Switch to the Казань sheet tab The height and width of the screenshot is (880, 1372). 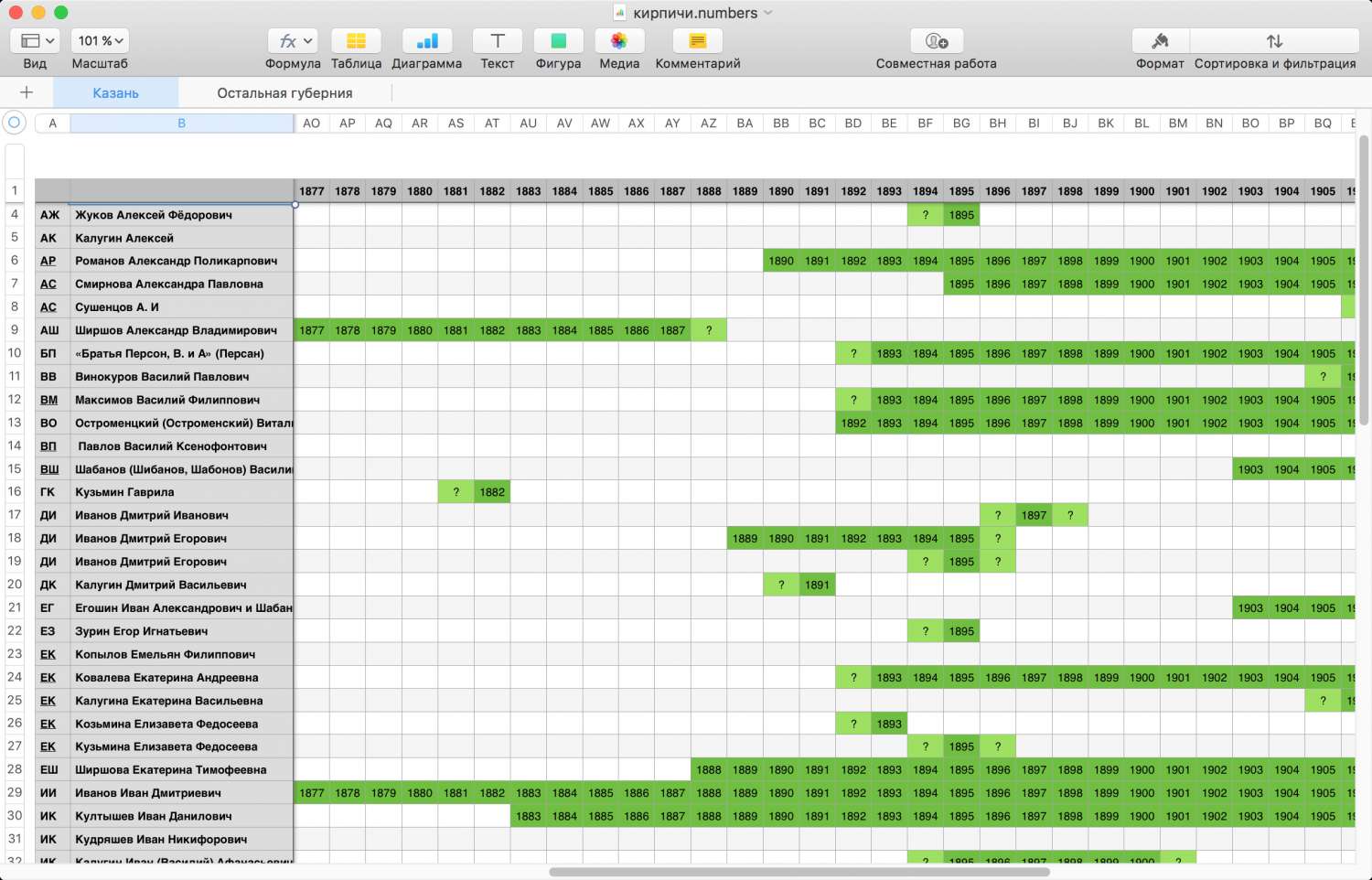click(x=115, y=92)
